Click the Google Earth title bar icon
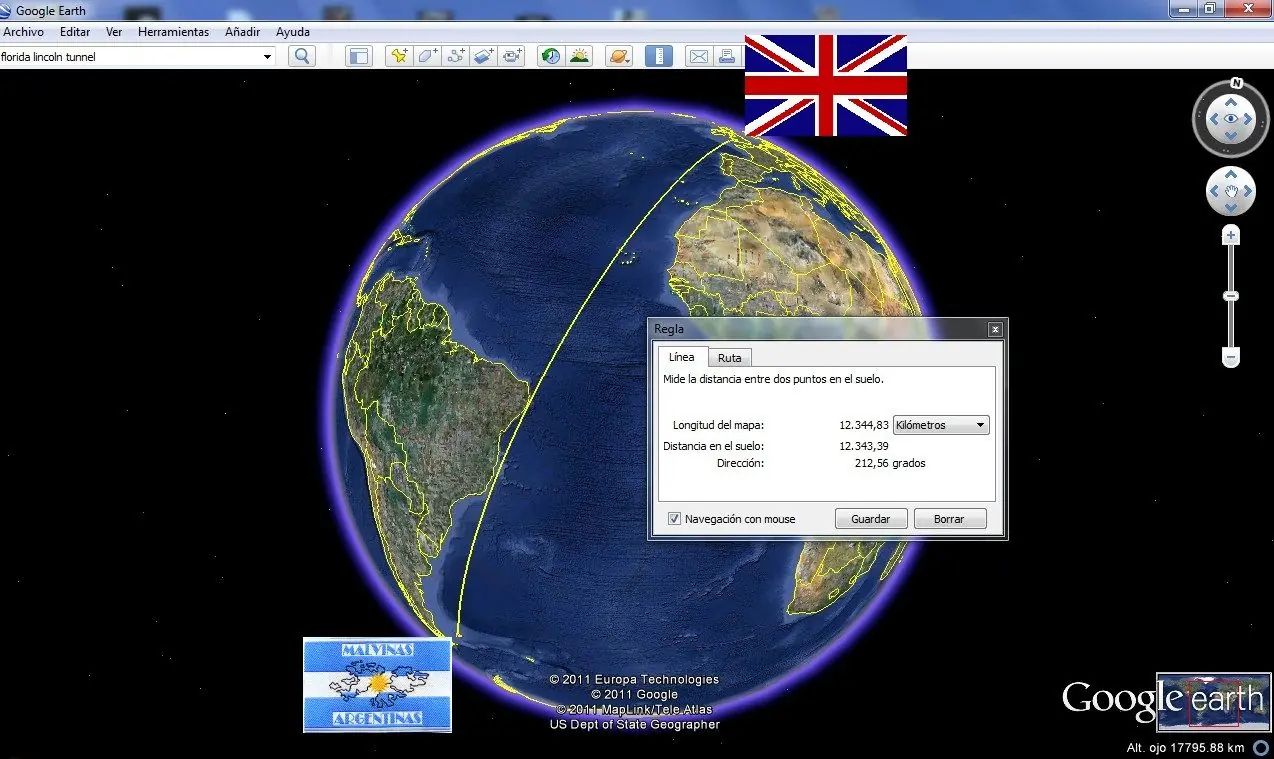 coord(7,10)
